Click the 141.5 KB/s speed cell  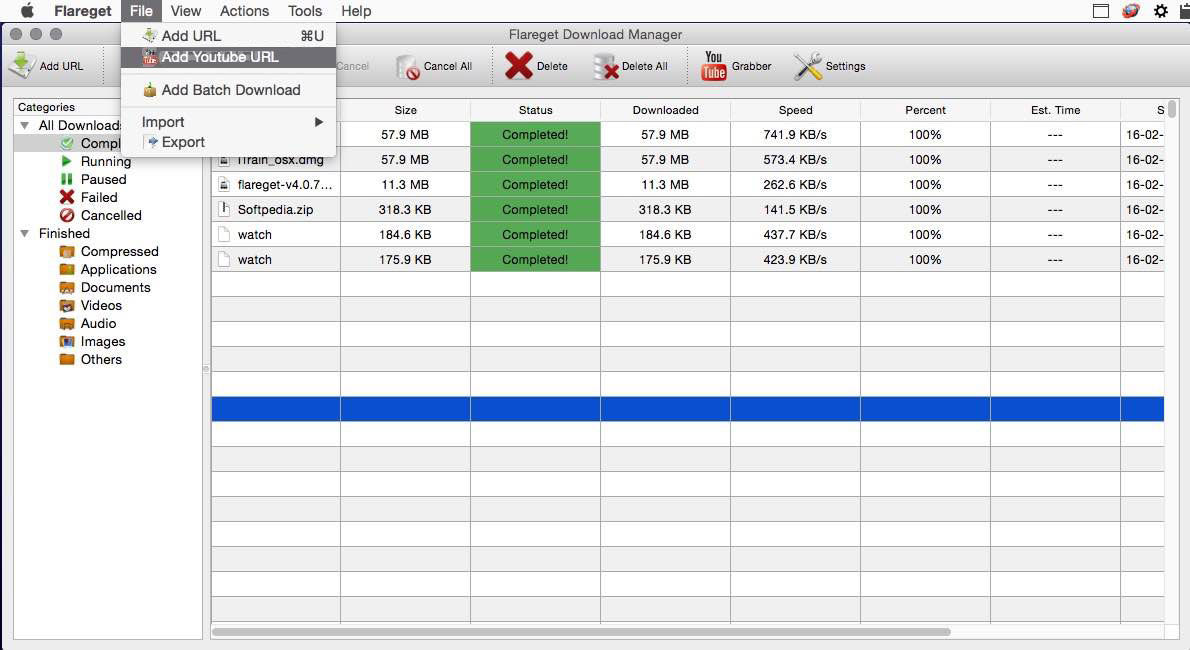[795, 210]
